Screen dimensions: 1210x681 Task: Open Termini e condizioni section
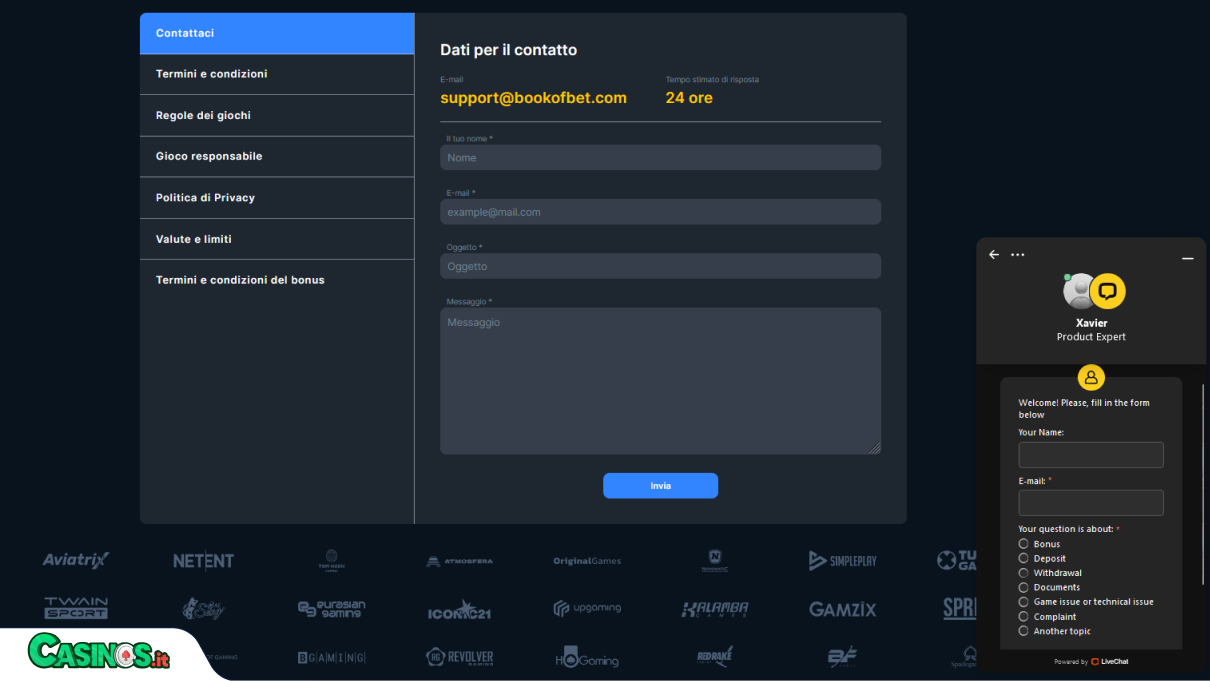coord(277,74)
